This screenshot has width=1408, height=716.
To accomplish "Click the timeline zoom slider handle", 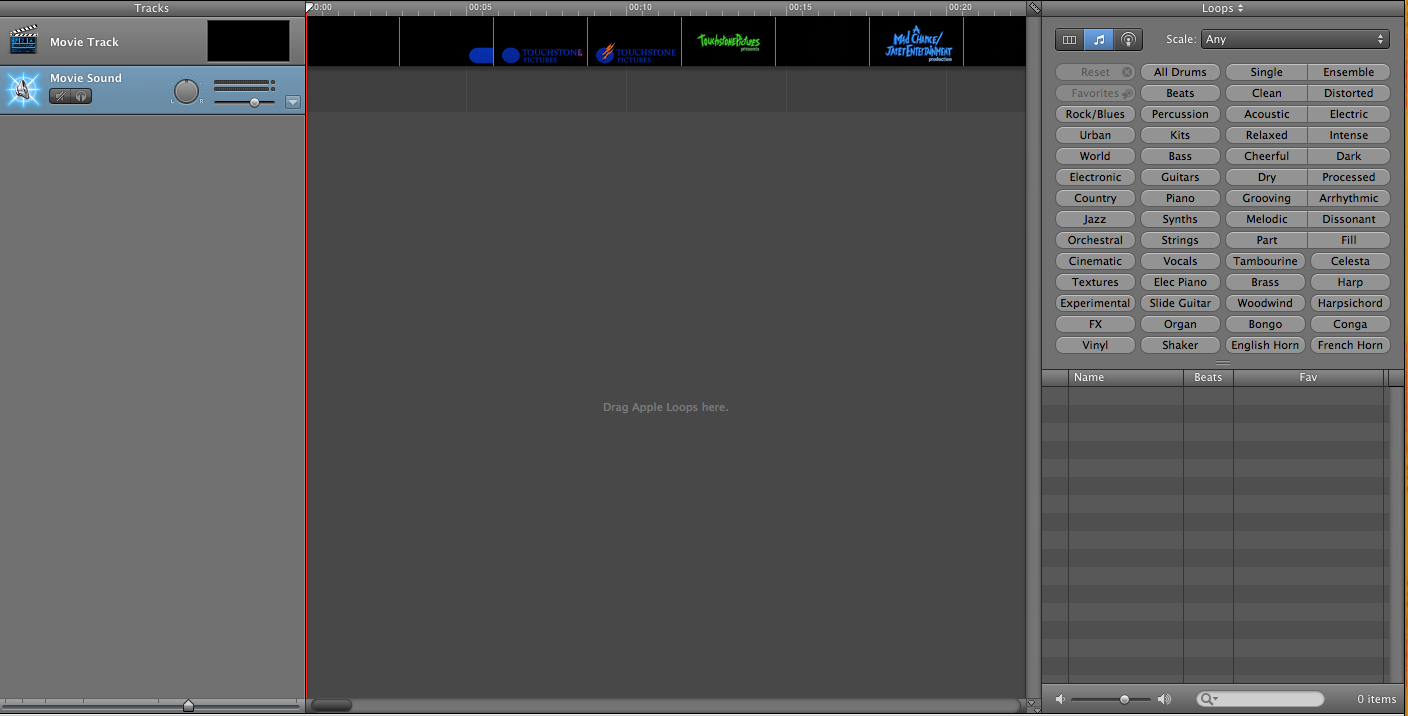I will pyautogui.click(x=188, y=705).
